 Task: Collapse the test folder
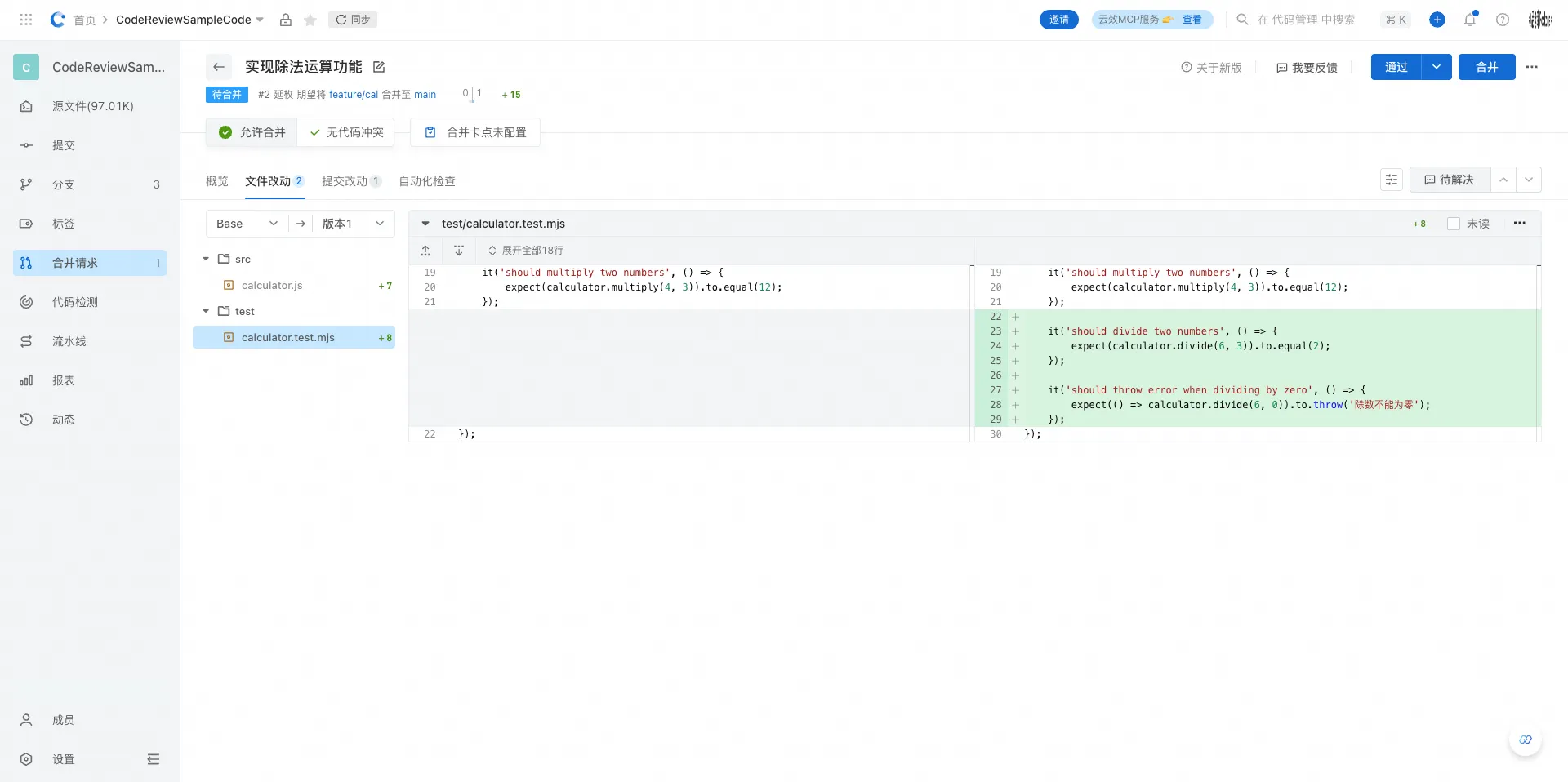[206, 311]
